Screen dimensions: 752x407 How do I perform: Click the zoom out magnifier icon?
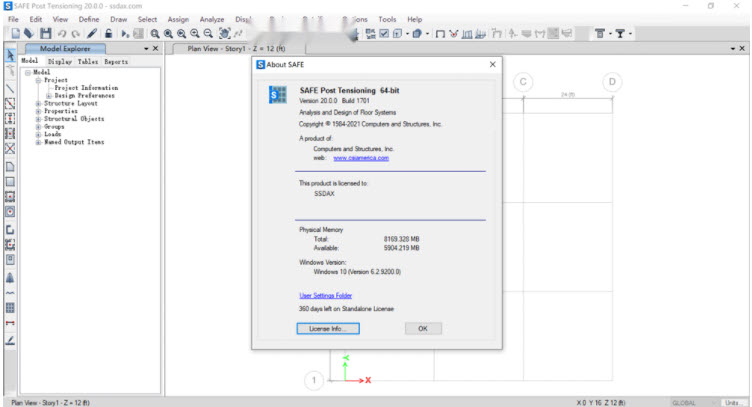(208, 34)
